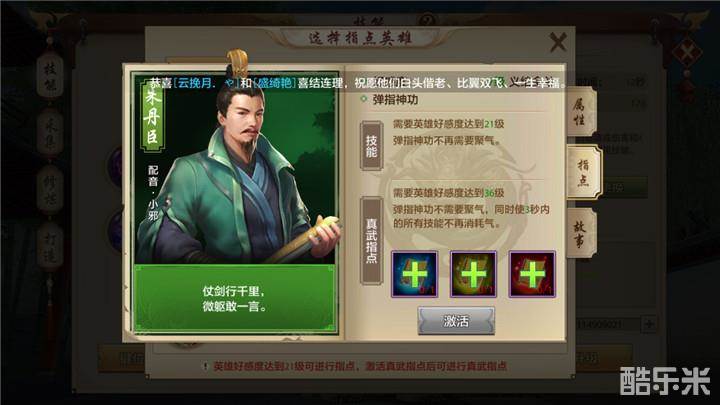The width and height of the screenshot is (720, 405).
Task: Click the 激活 button
Action: click(x=456, y=321)
